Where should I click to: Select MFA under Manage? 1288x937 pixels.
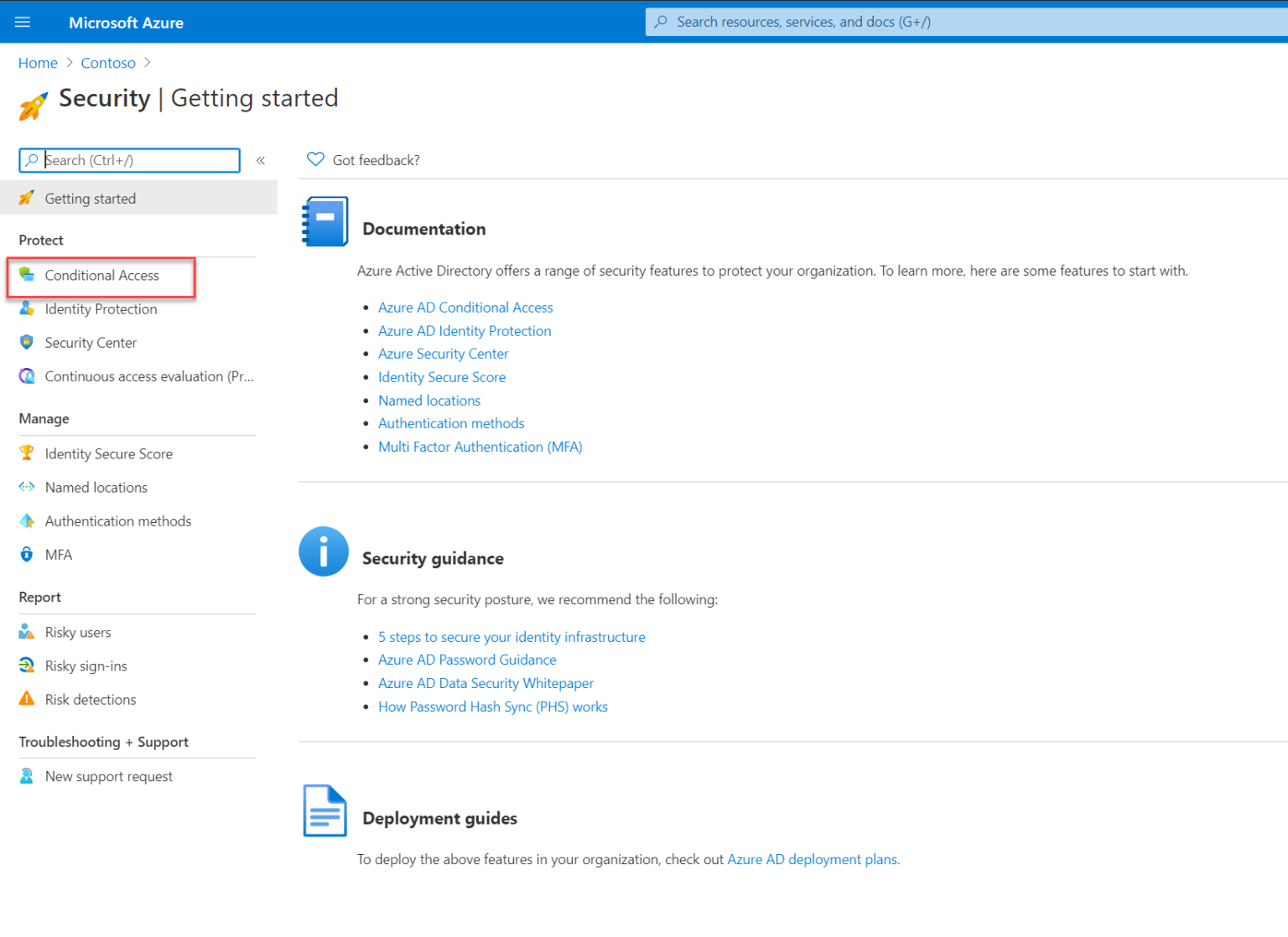tap(59, 554)
